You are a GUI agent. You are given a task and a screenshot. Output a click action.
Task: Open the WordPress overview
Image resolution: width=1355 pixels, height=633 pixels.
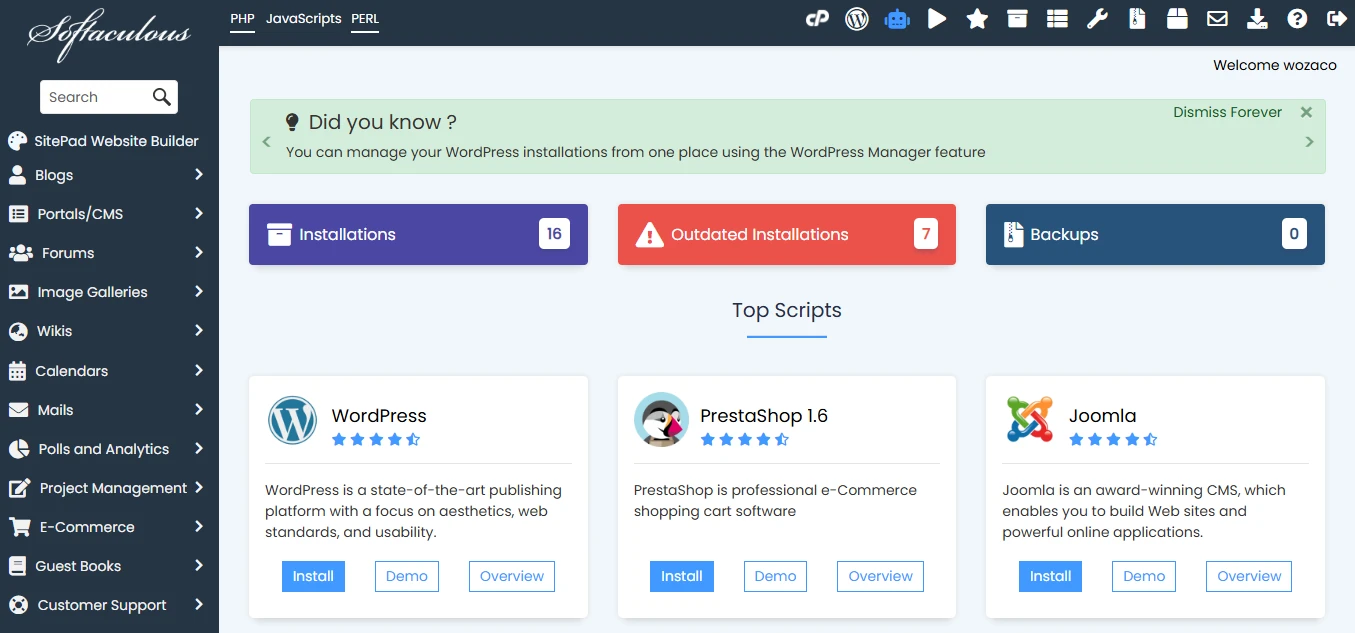pyautogui.click(x=512, y=576)
